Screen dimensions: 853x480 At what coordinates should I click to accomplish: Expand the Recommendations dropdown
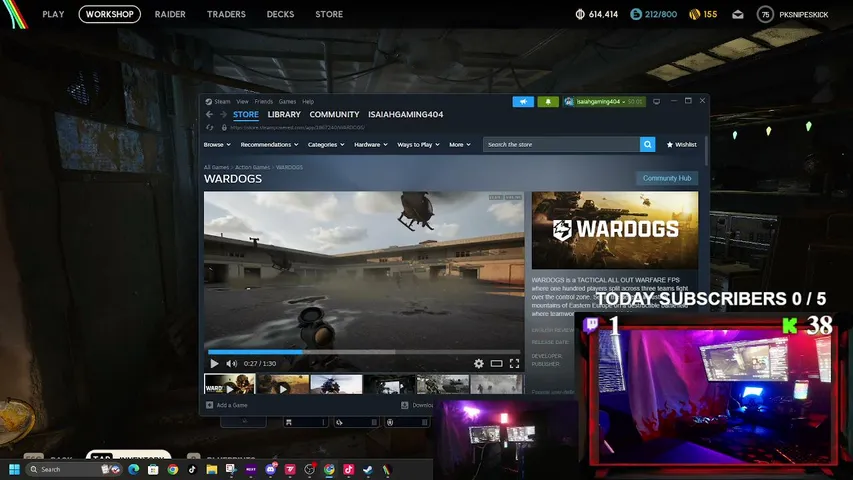pos(269,144)
